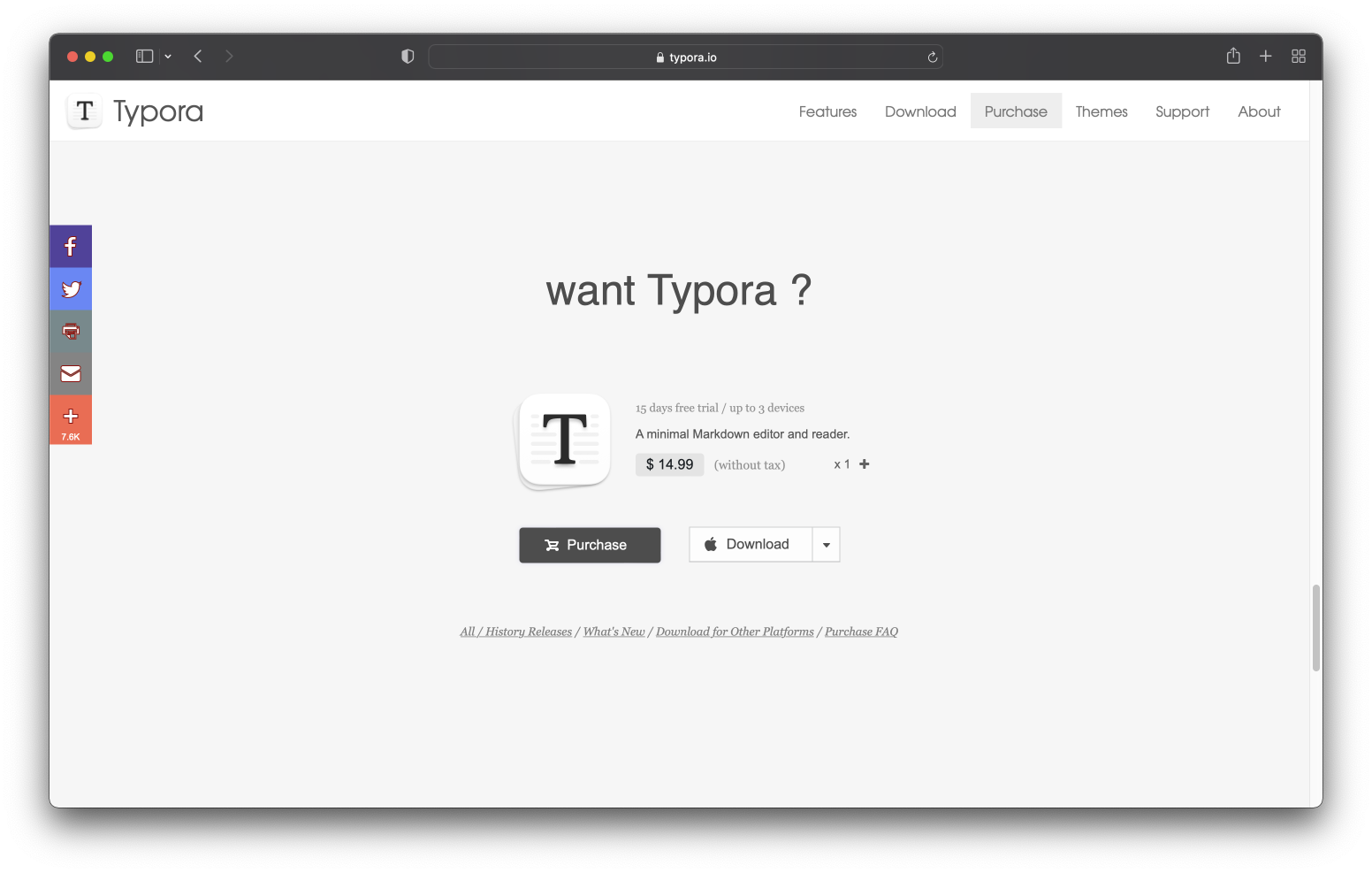Share the page on Facebook
This screenshot has height=873, width=1372.
coord(71,247)
